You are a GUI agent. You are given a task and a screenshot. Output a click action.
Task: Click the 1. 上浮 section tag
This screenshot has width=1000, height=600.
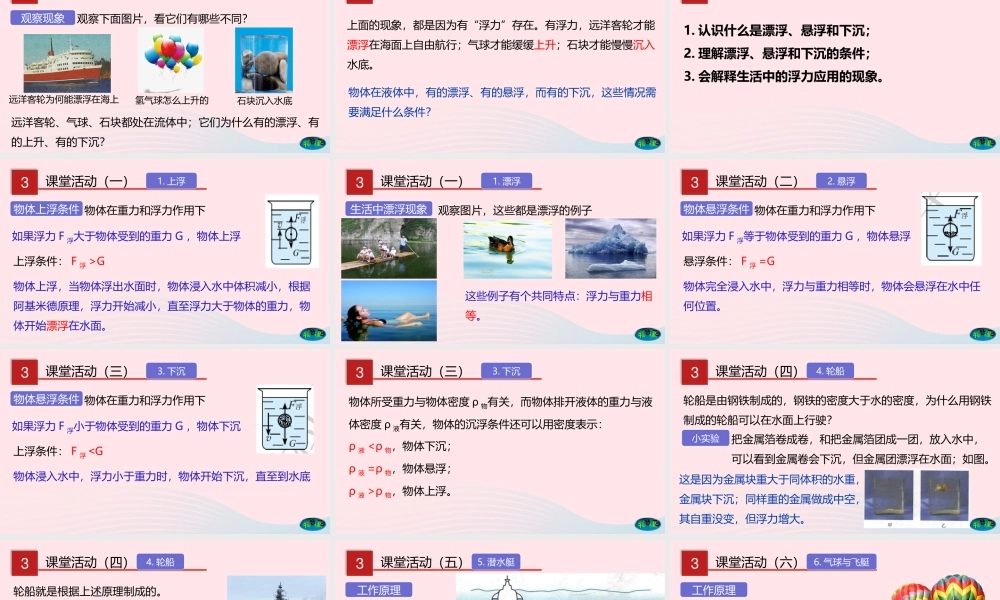pos(171,181)
